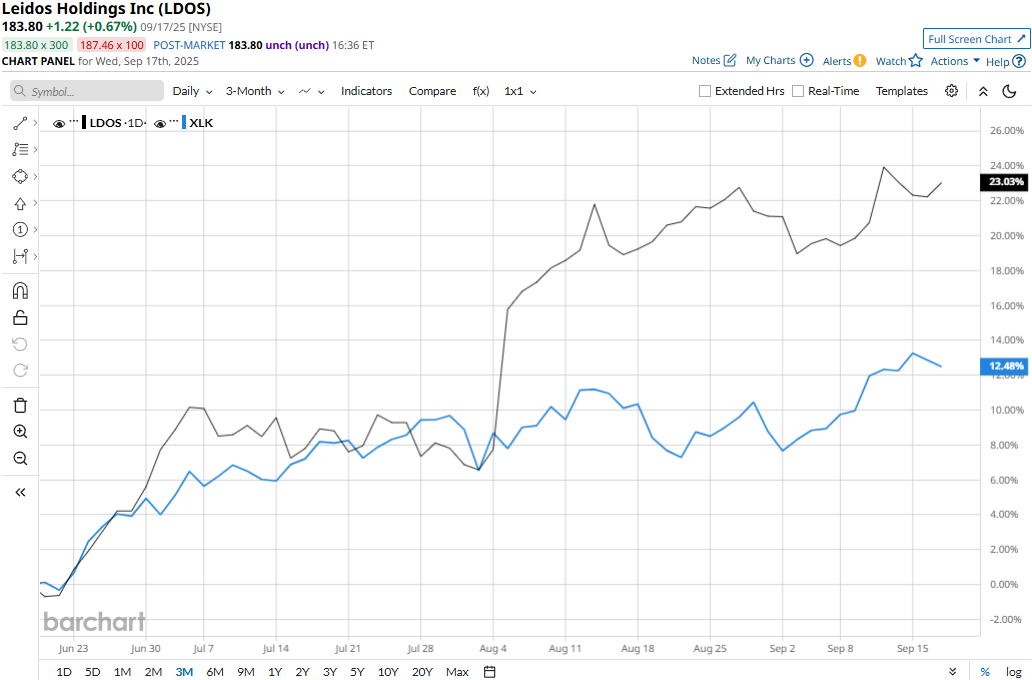Switch to the 1M time range

[x=122, y=671]
